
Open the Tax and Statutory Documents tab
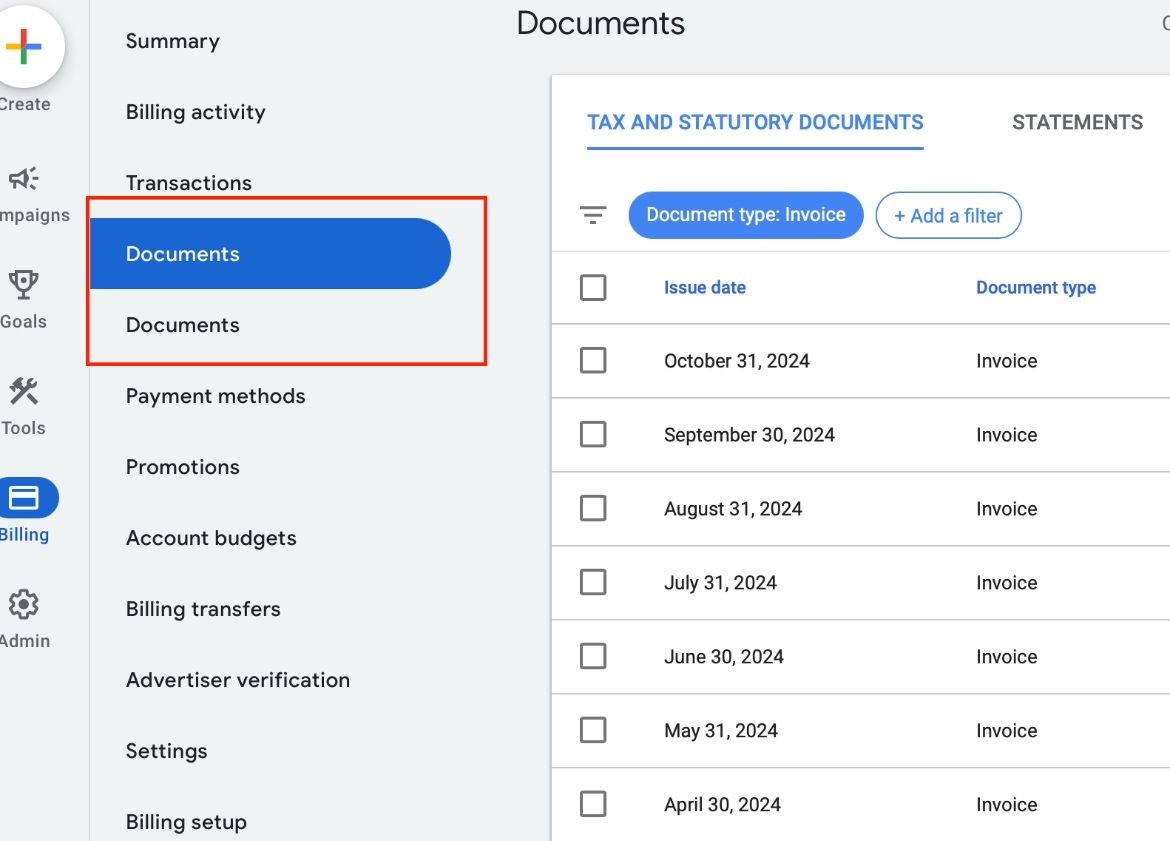[x=755, y=122]
